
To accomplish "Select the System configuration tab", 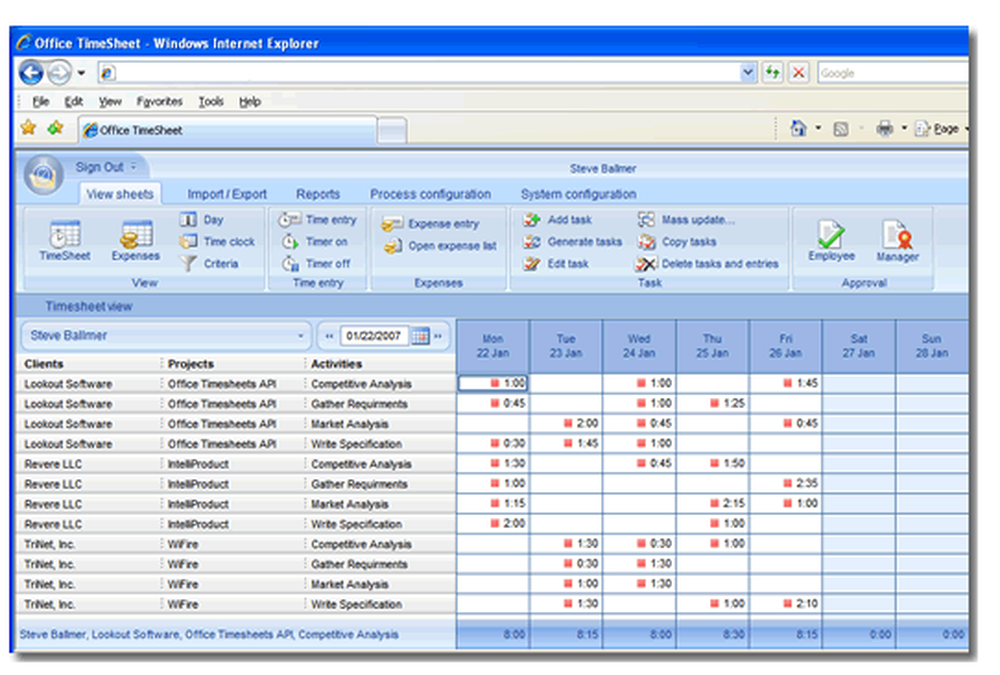I will pyautogui.click(x=578, y=194).
